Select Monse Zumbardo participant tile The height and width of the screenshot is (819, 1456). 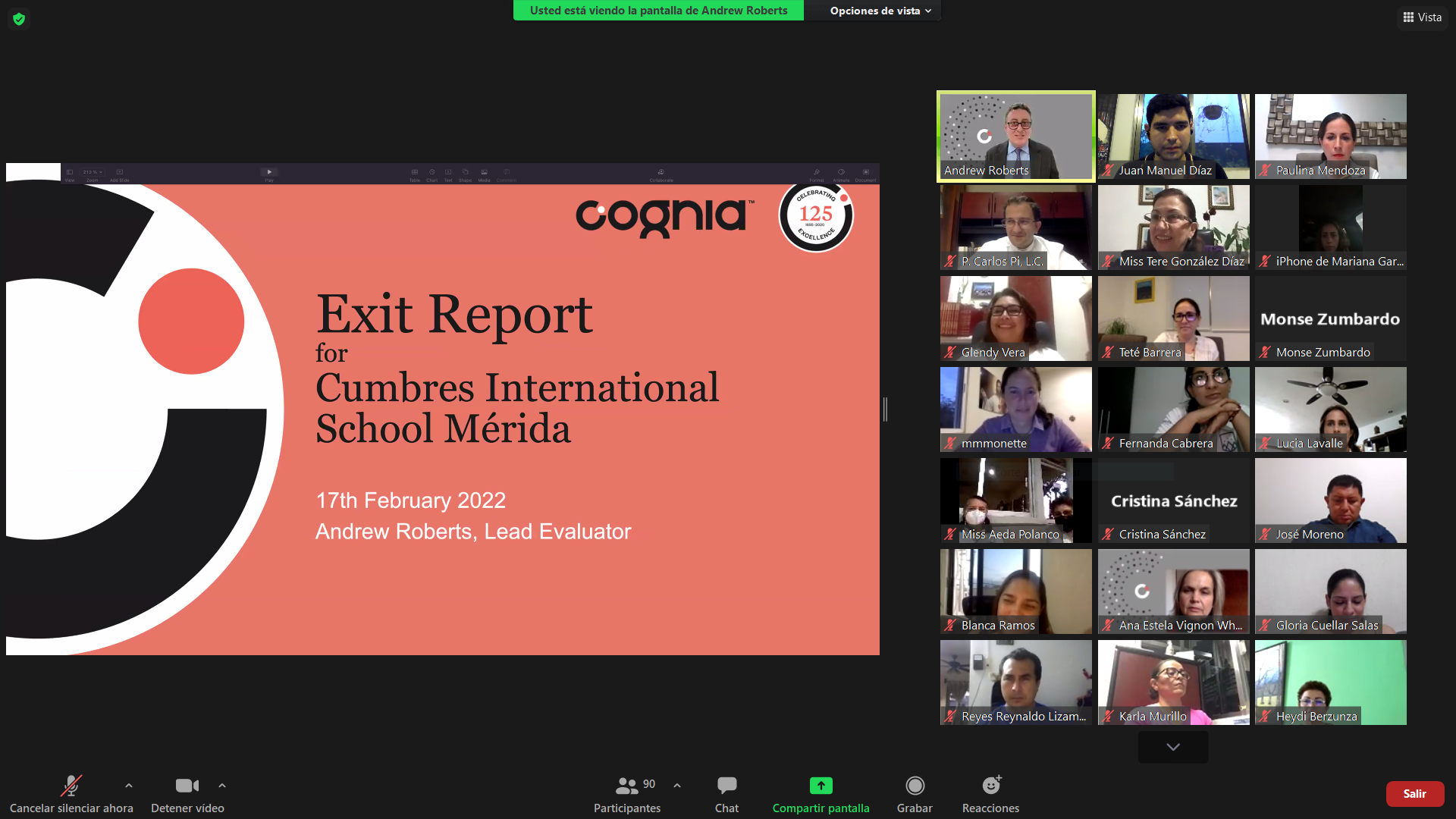1331,318
